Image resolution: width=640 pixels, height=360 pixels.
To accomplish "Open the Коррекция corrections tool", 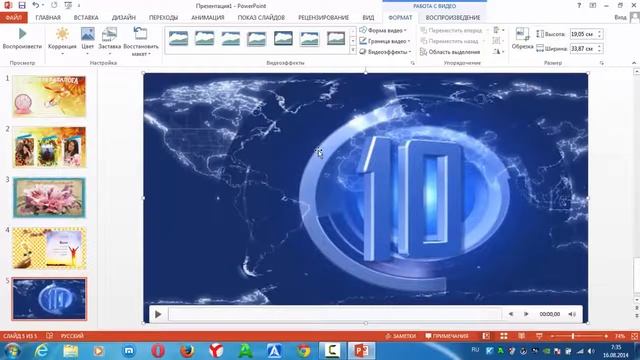I will coord(62,34).
